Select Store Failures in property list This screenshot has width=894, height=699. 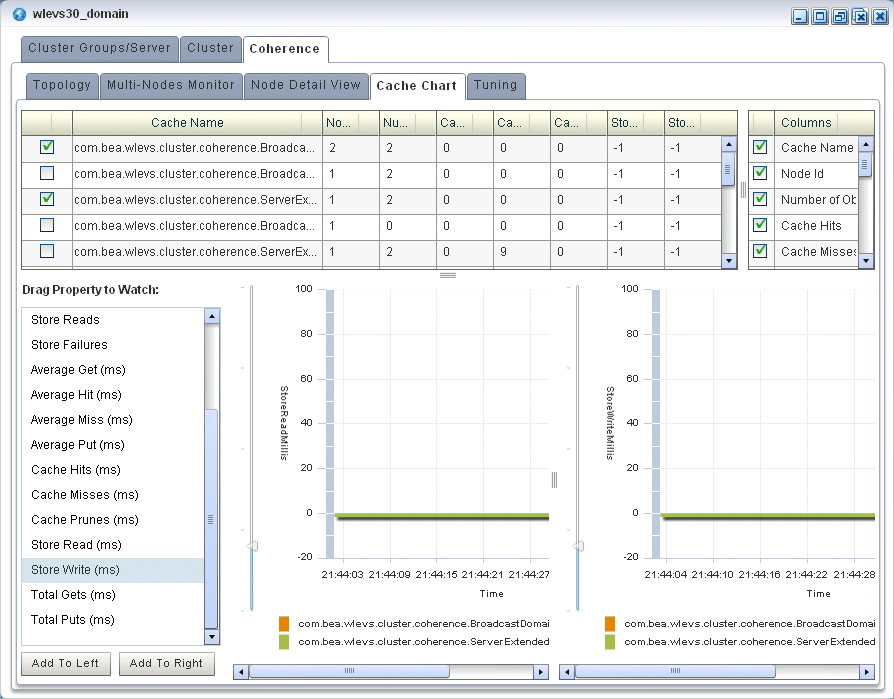(x=113, y=345)
